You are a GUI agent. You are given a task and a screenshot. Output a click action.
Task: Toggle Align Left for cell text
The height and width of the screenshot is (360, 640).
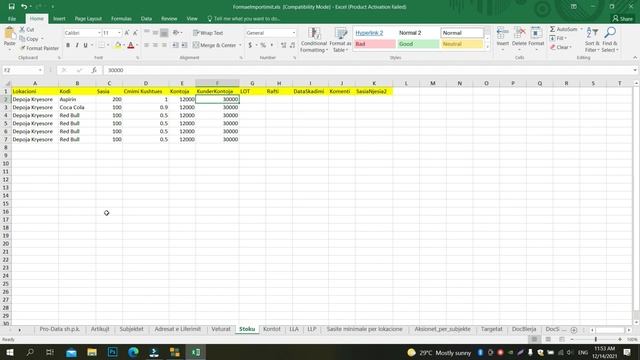(146, 45)
